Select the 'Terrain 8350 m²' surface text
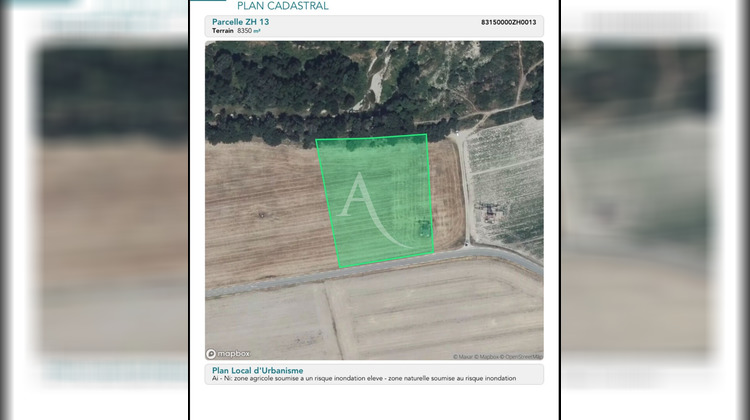This screenshot has width=750, height=420. 236,31
